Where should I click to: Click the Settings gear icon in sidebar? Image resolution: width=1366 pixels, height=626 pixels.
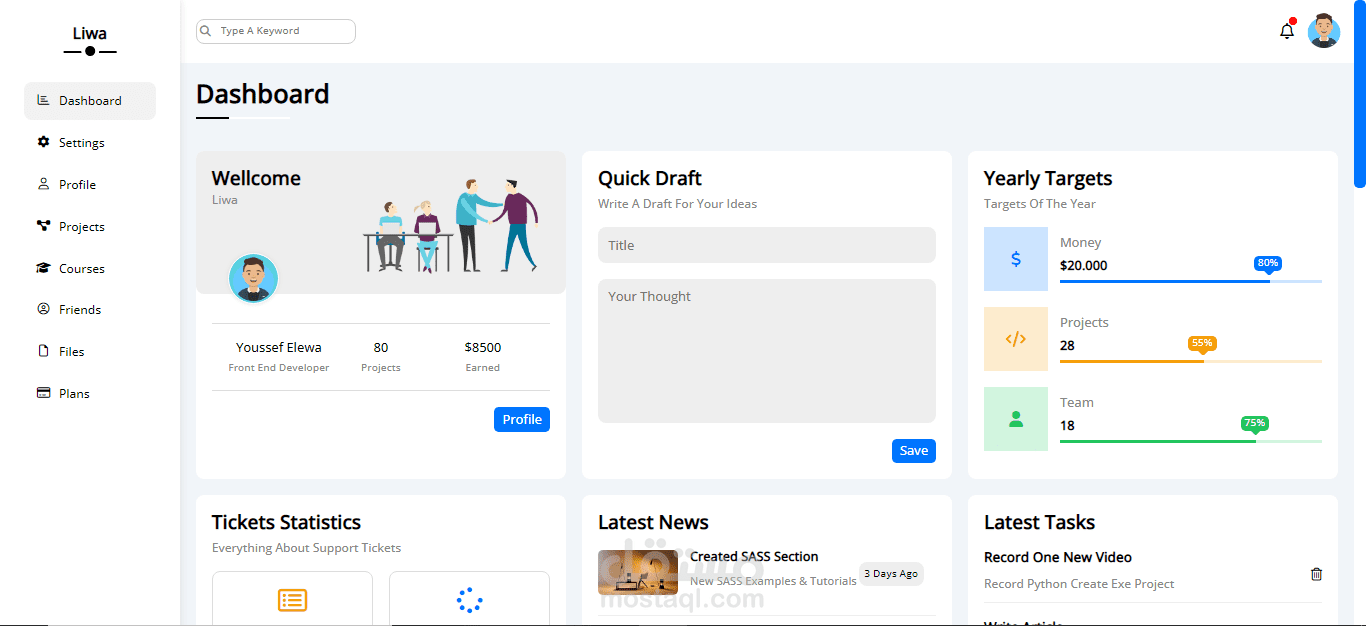43,142
